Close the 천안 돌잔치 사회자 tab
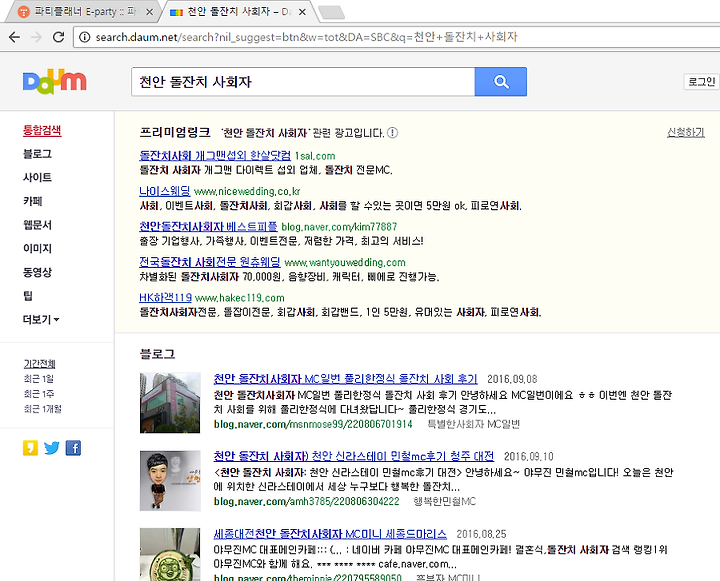Screen dimensions: 720x581 302,12
